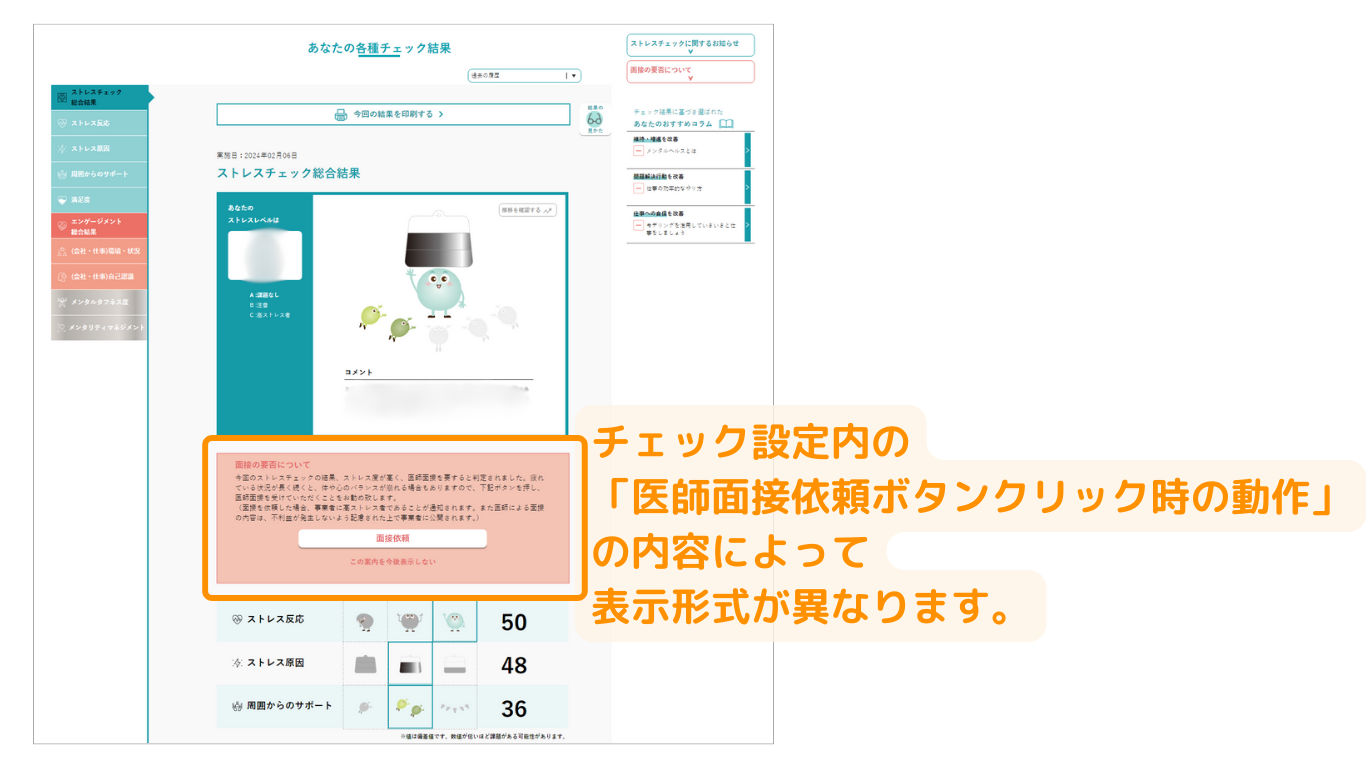Click heart icon next to ストレス反応 row

click(237, 620)
